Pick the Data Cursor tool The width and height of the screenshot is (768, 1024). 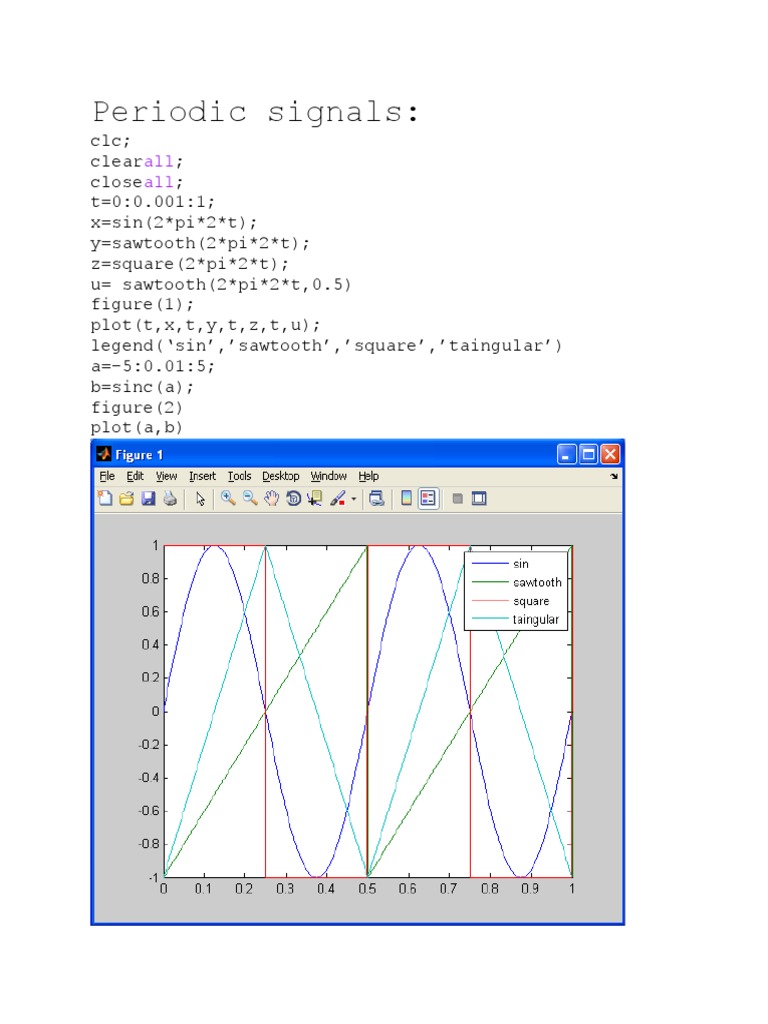click(x=315, y=499)
